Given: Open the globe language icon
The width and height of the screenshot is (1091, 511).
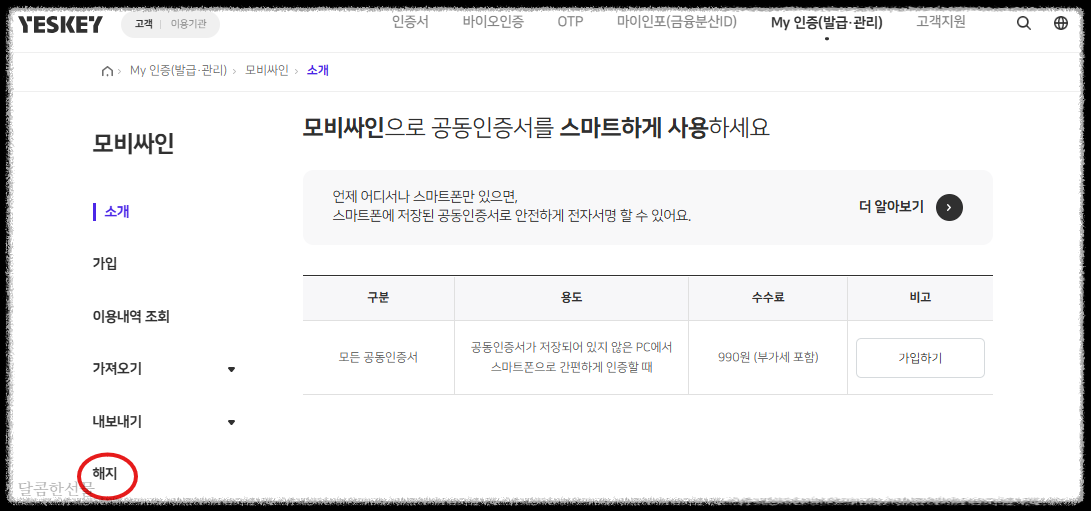Looking at the screenshot, I should 1061,23.
